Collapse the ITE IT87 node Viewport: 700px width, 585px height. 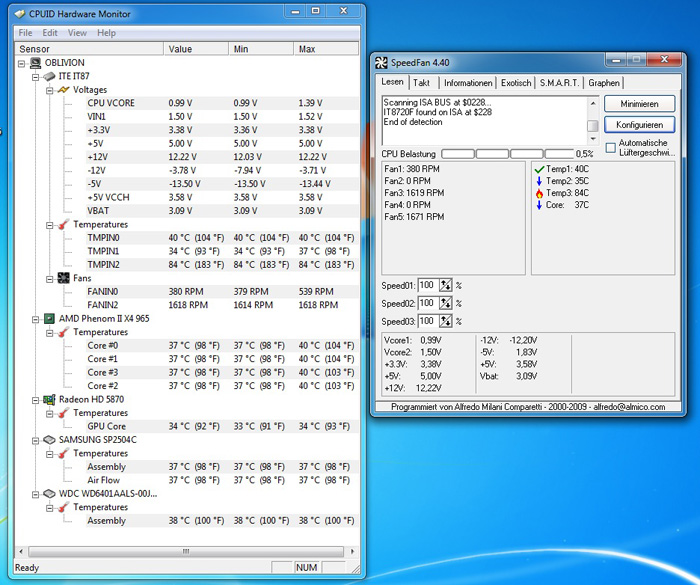(36, 77)
